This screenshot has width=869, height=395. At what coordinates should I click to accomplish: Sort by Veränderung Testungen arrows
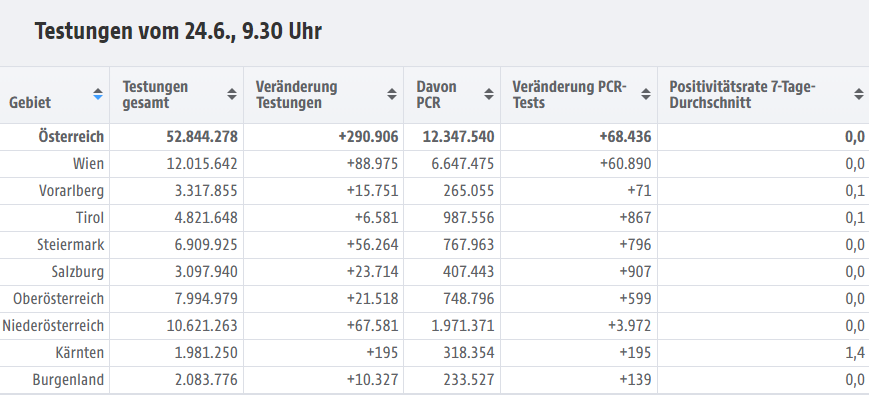coord(392,94)
